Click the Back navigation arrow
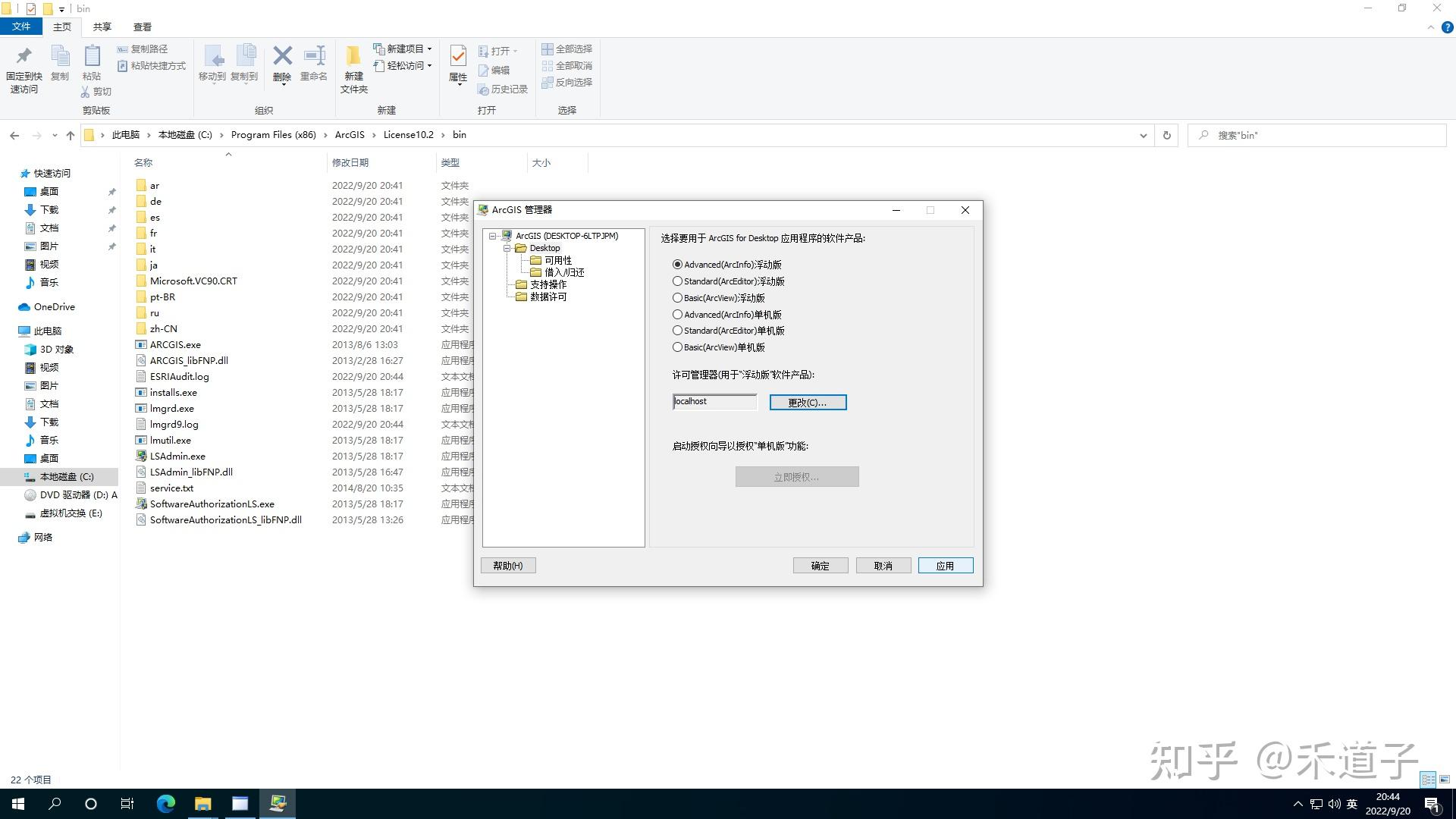1456x819 pixels. (x=14, y=135)
